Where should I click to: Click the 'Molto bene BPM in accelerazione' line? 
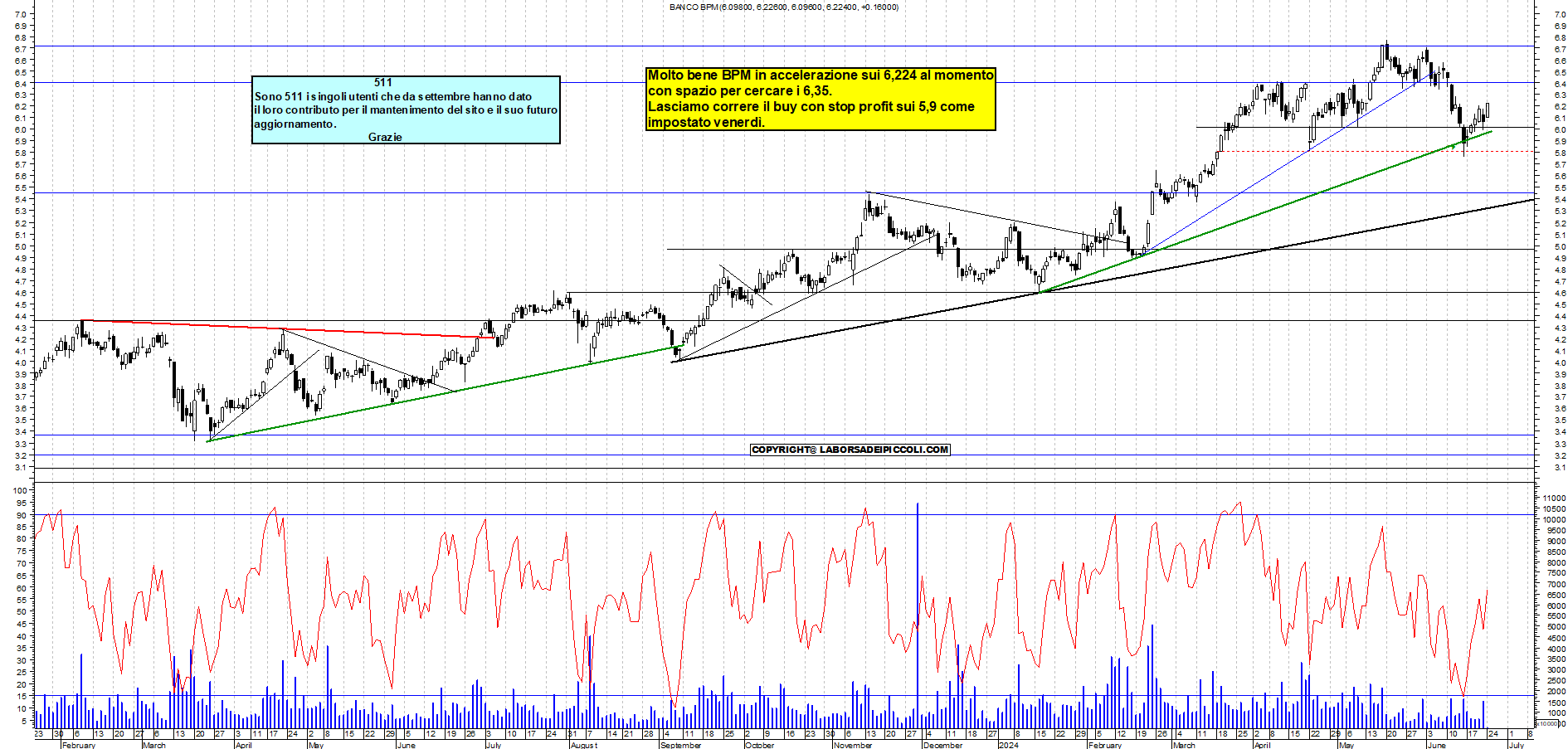pos(821,75)
